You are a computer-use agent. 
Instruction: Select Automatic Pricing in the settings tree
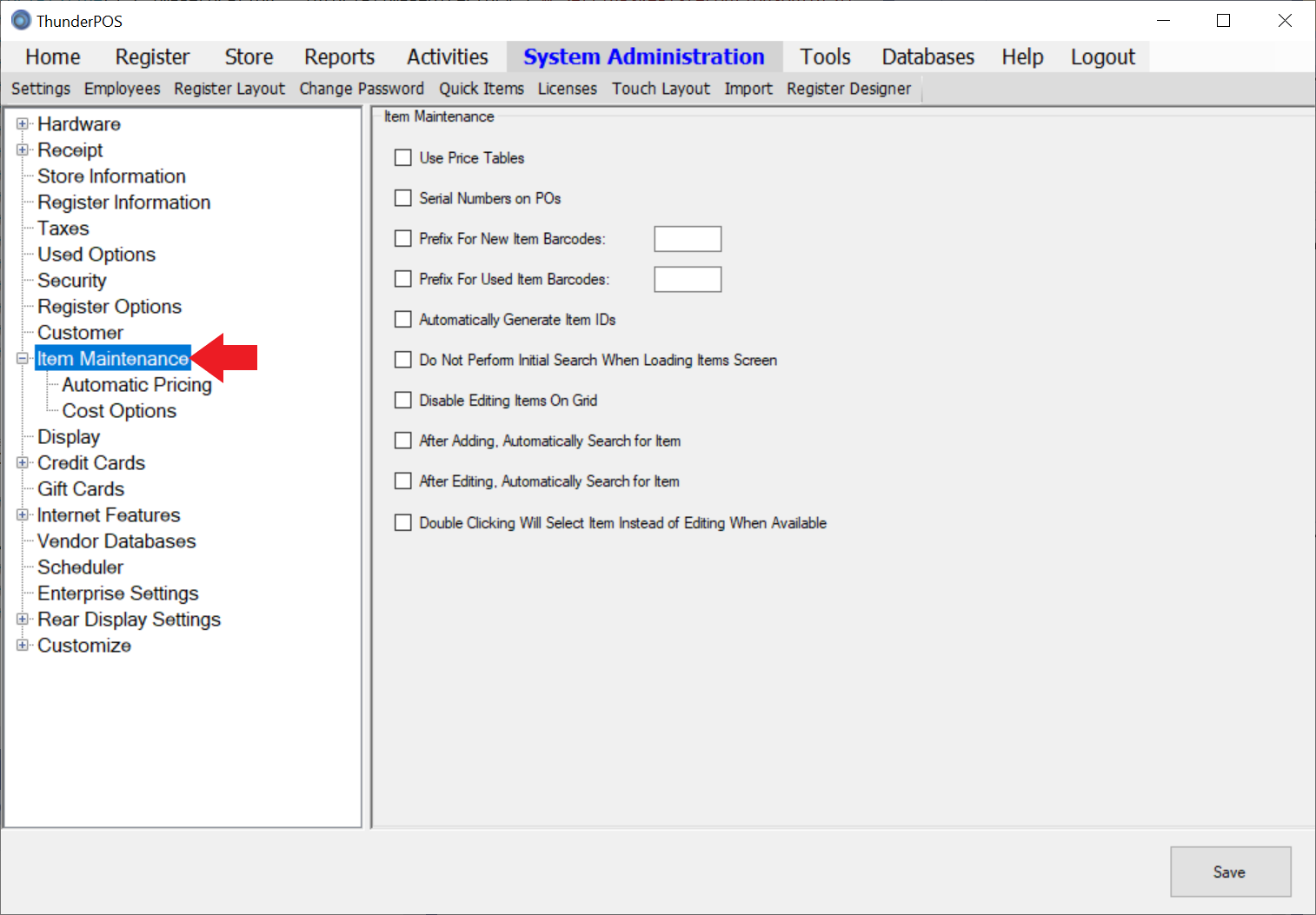pos(136,385)
